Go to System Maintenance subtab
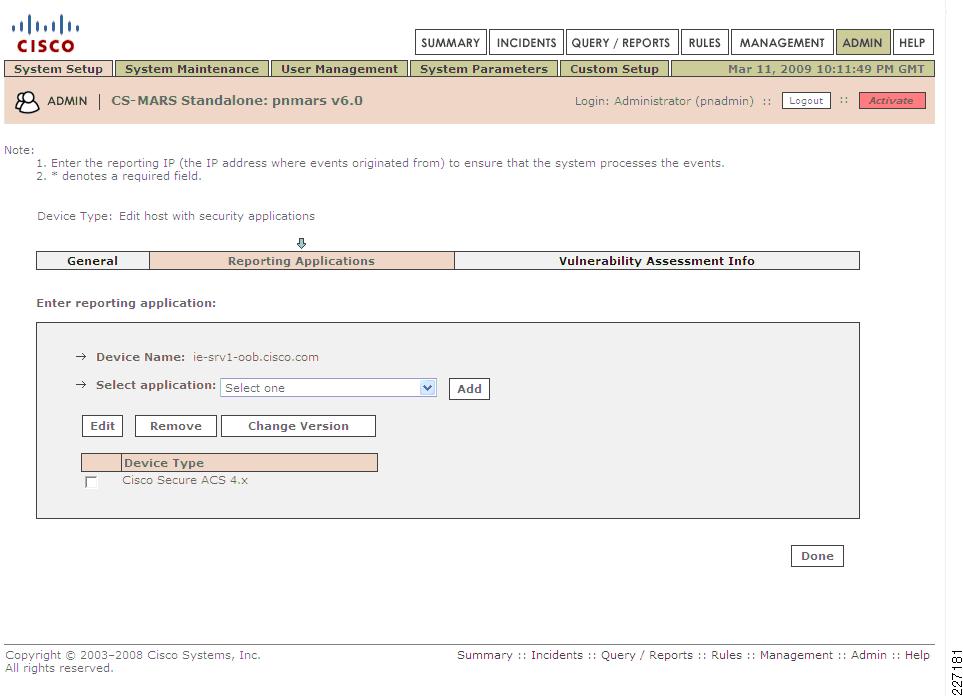963x696 pixels. pyautogui.click(x=192, y=69)
